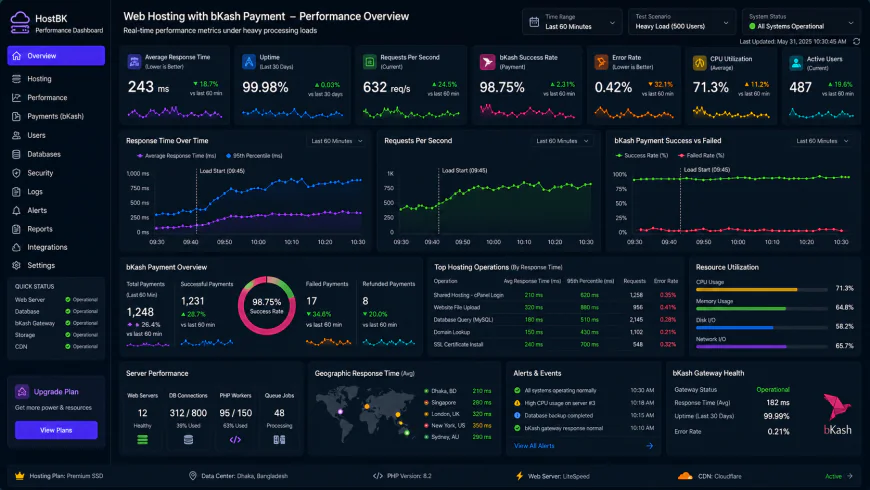Click the Database backup completed alert
Image resolution: width=870 pixels, height=490 pixels.
click(x=584, y=416)
